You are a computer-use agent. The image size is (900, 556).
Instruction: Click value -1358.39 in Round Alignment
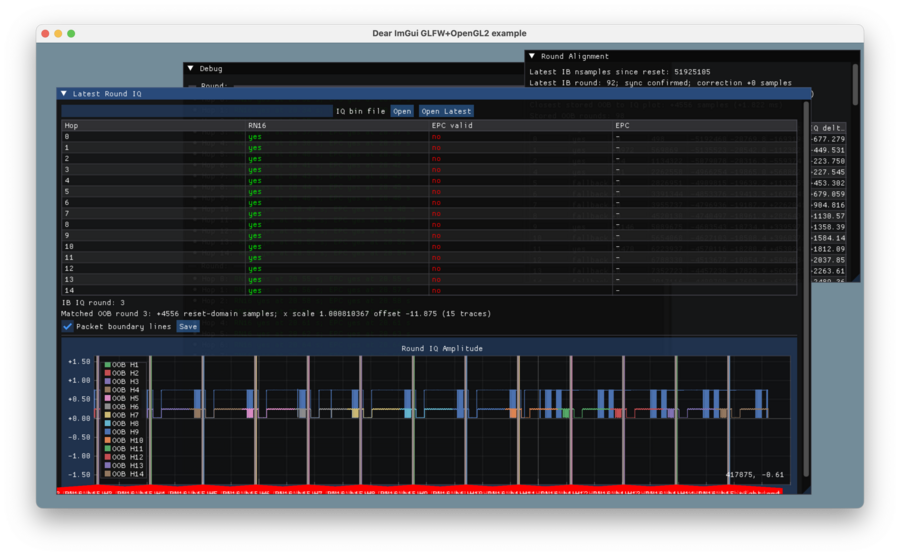tap(828, 227)
